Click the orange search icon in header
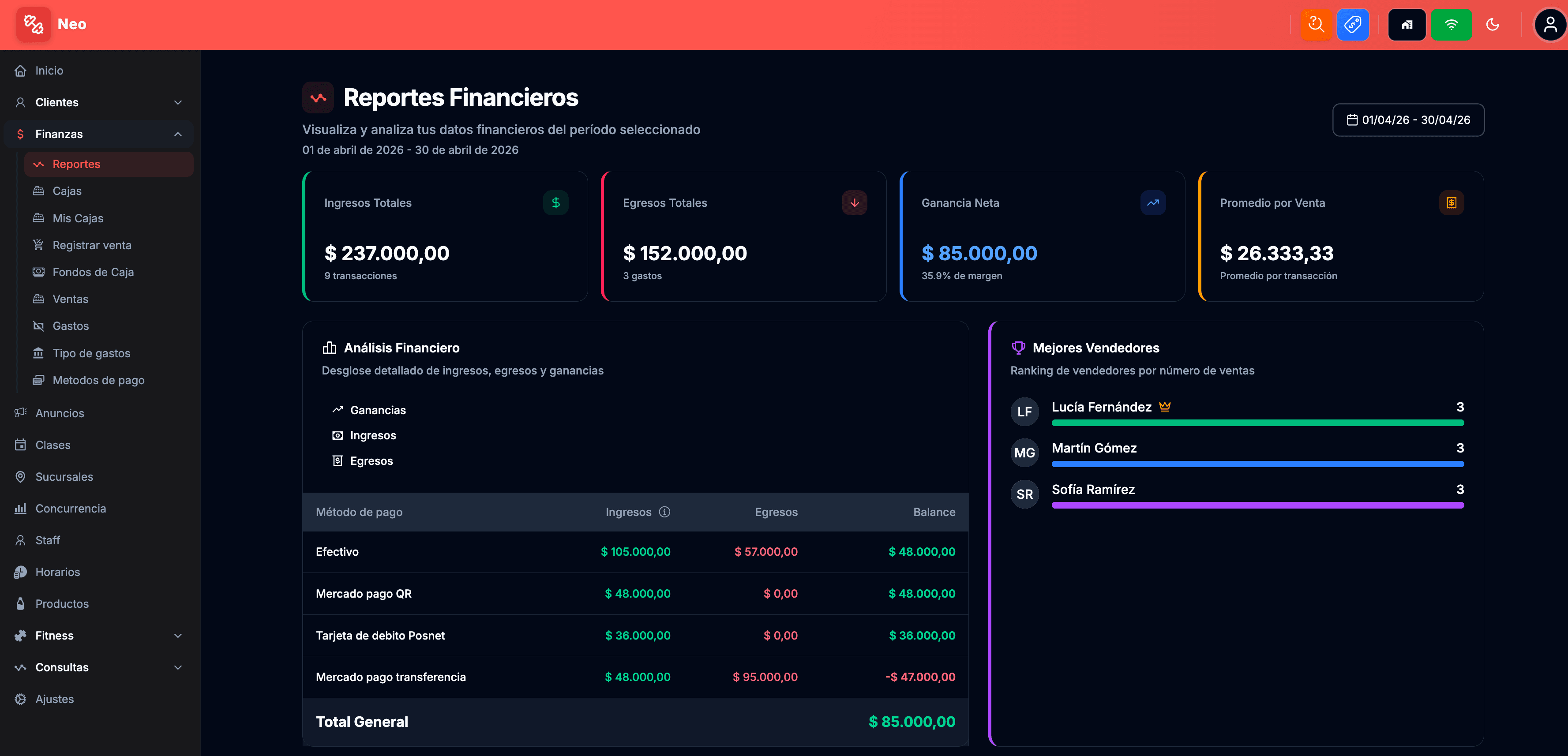 (x=1316, y=24)
